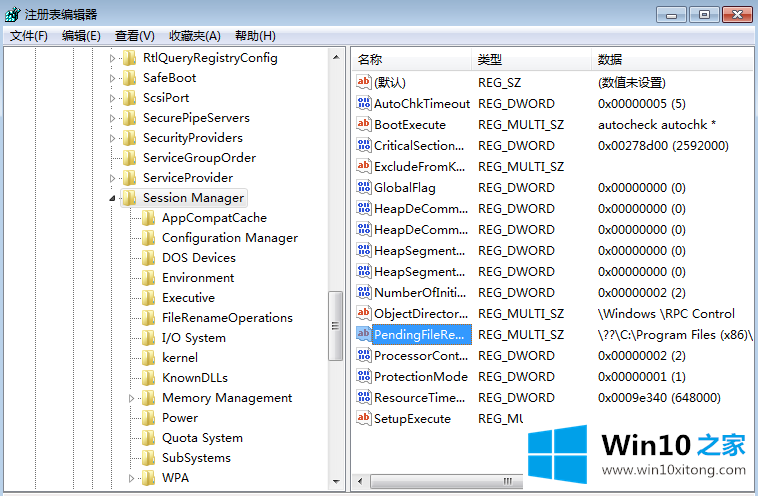
Task: Click the folder icon beside kernel
Action: [x=149, y=358]
